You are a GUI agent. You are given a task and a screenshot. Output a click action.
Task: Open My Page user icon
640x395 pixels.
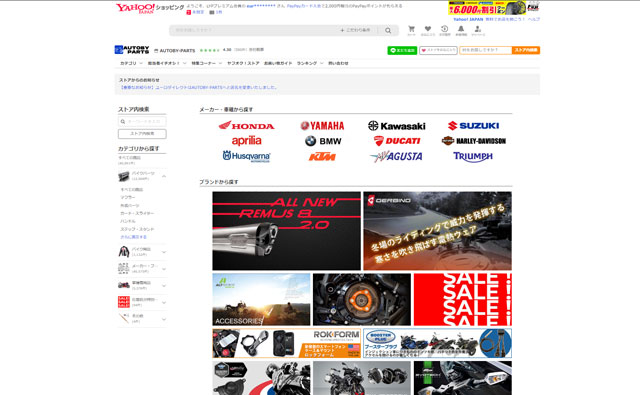478,30
